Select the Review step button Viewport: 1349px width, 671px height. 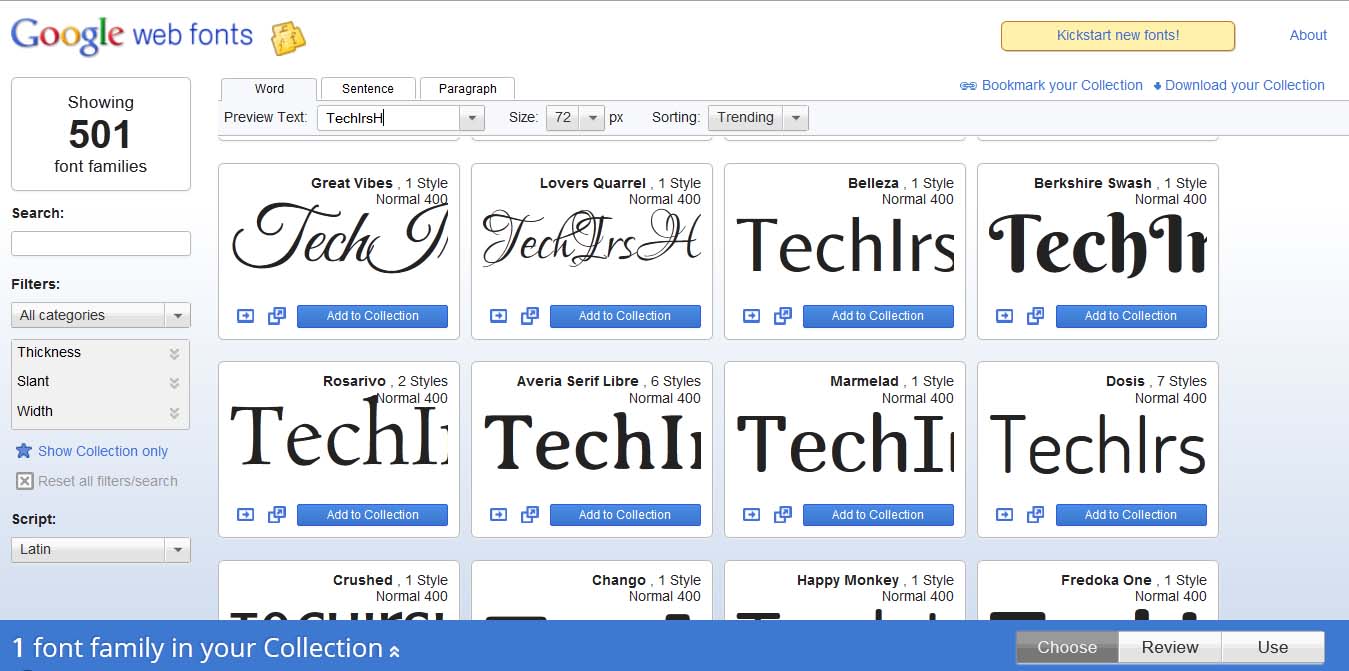click(x=1170, y=647)
